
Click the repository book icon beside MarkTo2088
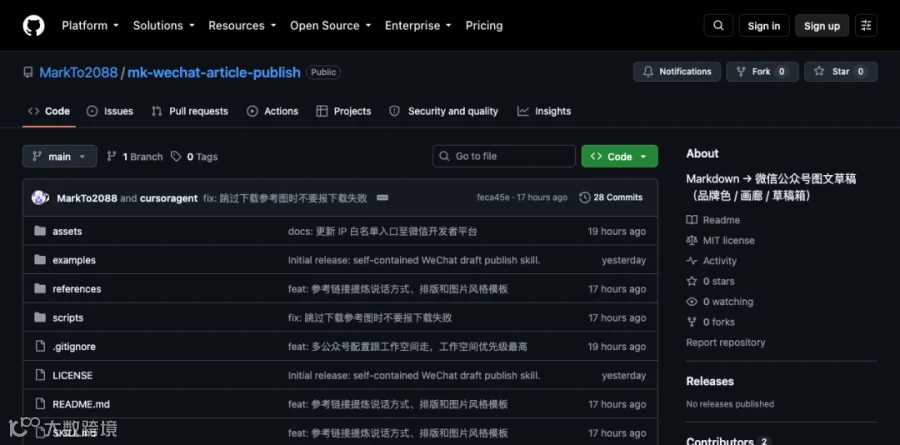point(28,72)
